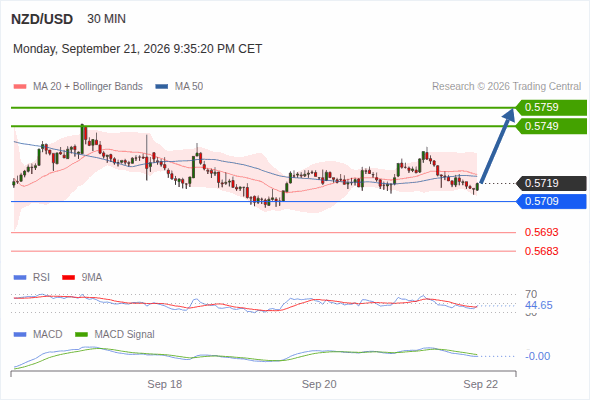Click the green MACD Signal legend swatch

click(x=81, y=334)
